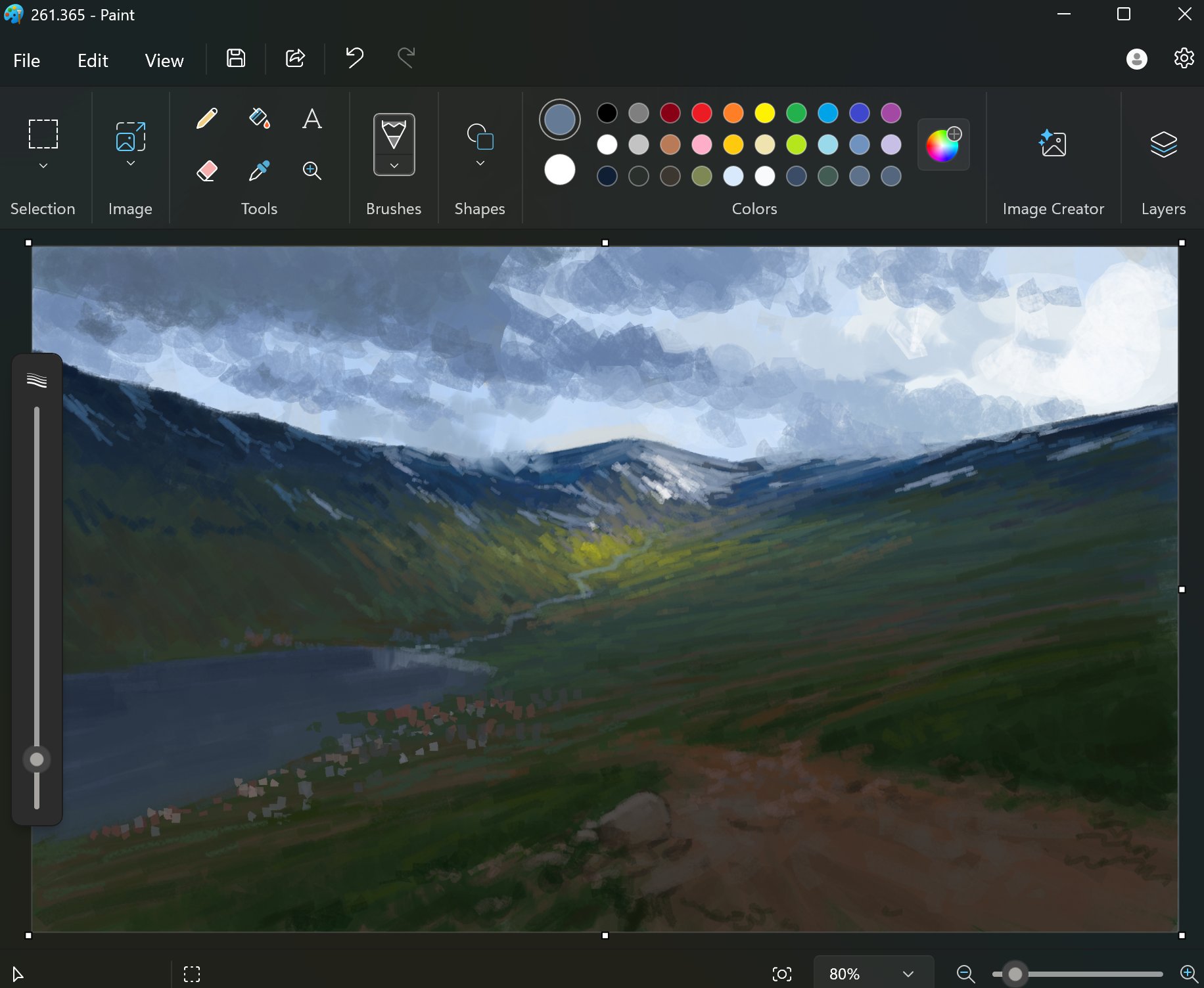
Task: Pick the green color swatch
Action: 796,113
